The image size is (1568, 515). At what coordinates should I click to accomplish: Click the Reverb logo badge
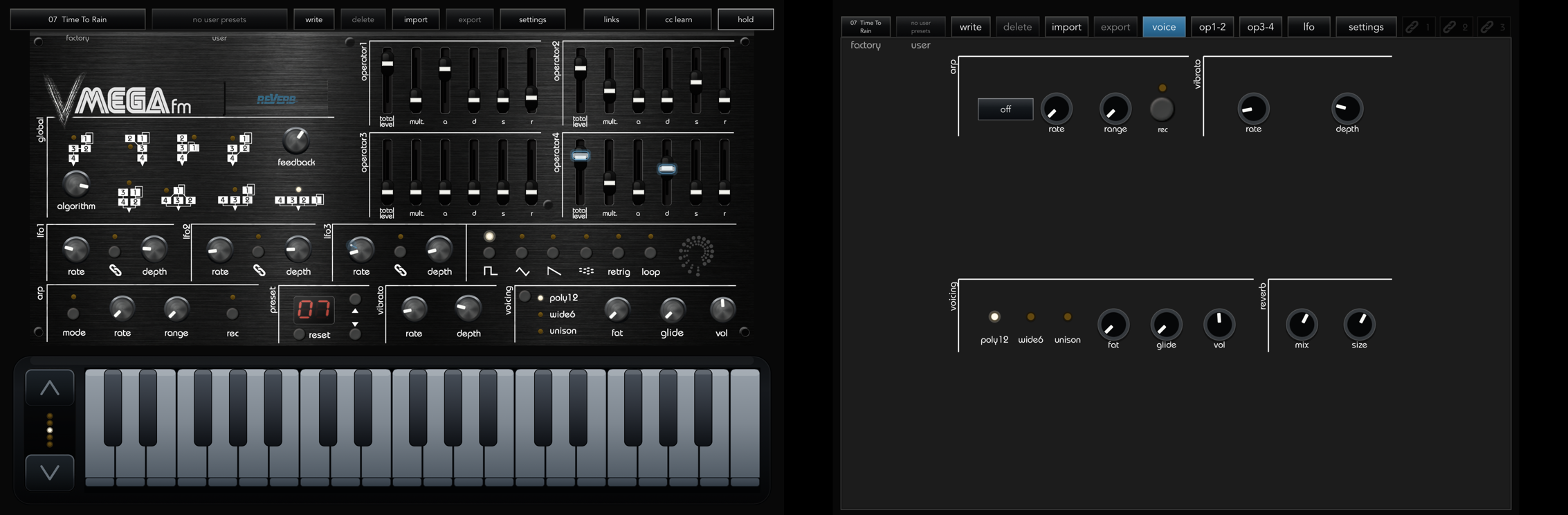tap(276, 99)
